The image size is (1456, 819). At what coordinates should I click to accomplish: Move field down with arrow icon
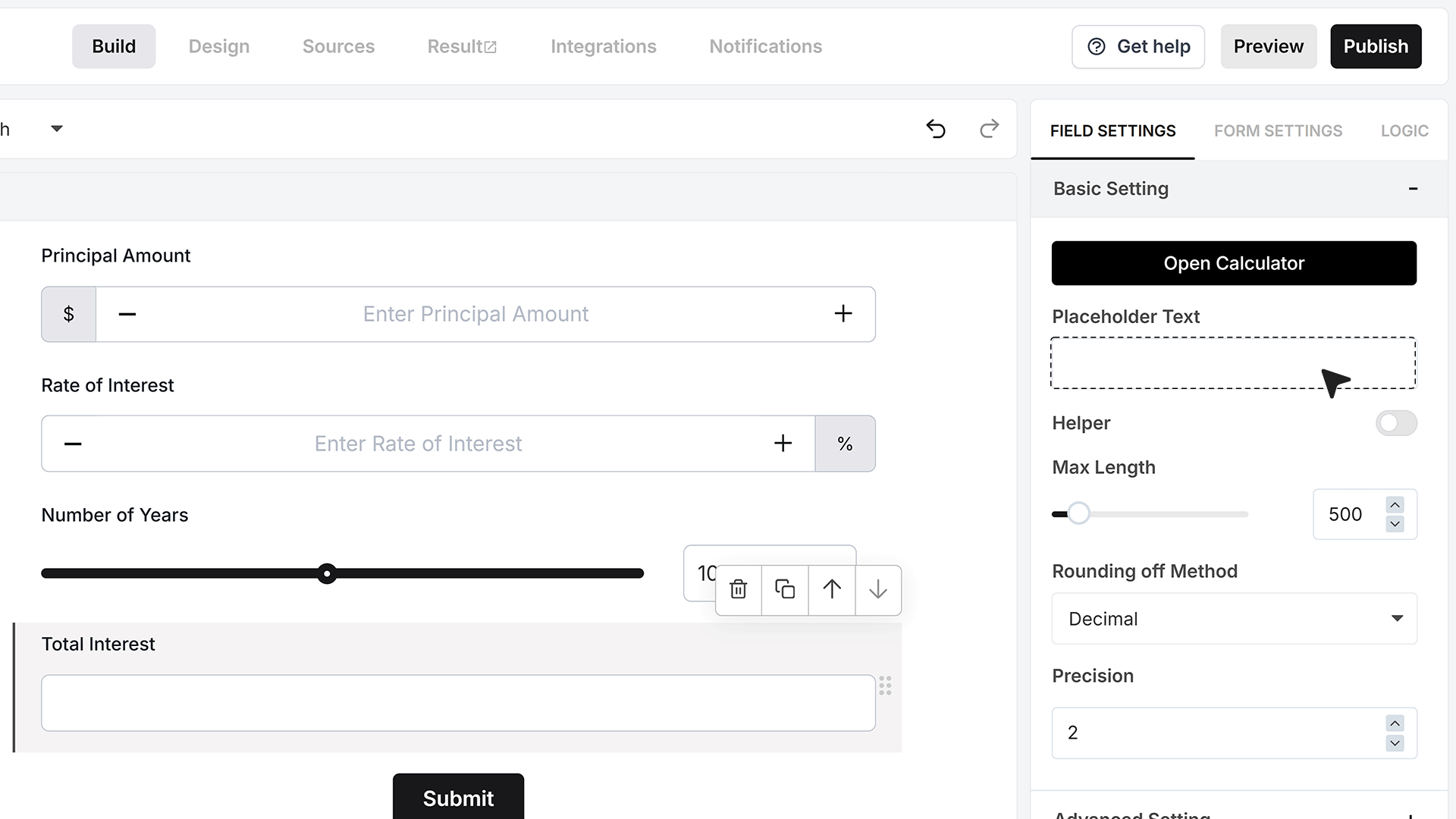878,589
